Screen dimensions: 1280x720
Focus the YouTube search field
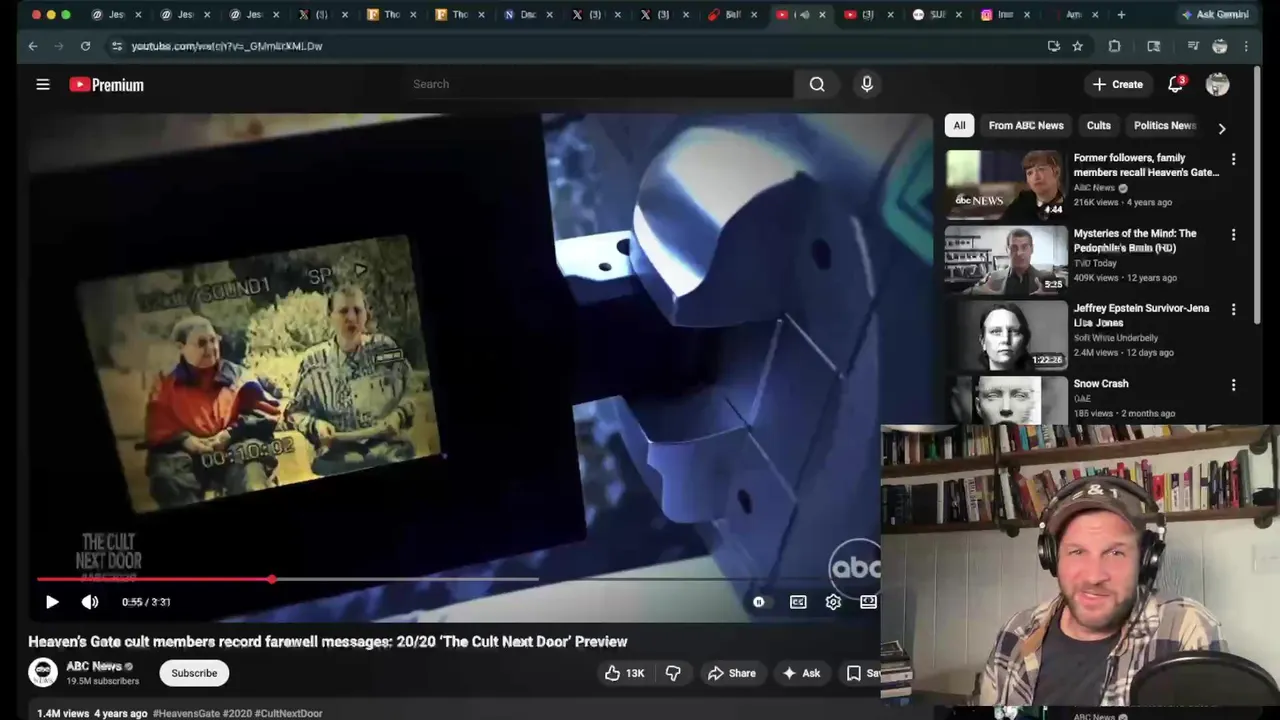600,84
